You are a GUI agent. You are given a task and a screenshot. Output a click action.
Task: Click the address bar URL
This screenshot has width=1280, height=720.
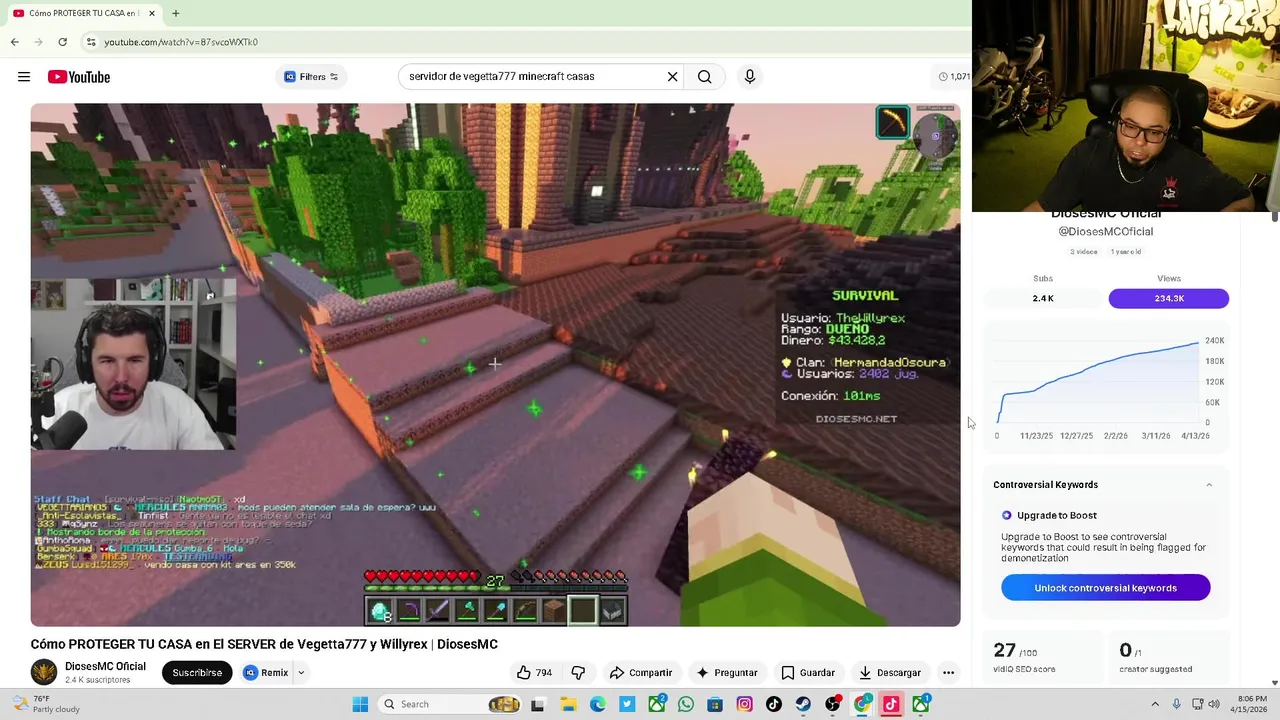click(x=181, y=42)
